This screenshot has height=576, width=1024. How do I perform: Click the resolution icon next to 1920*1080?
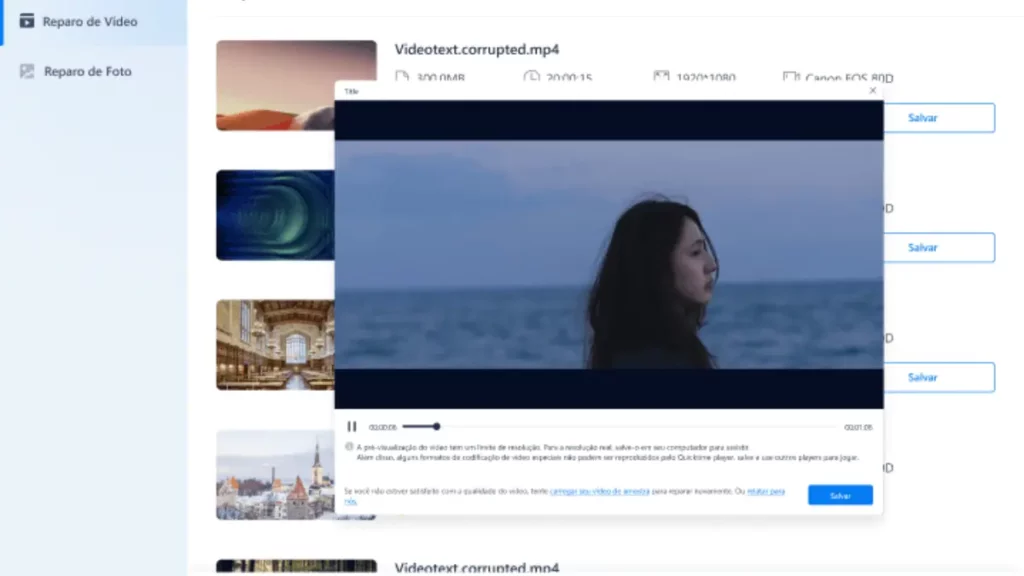pyautogui.click(x=661, y=77)
